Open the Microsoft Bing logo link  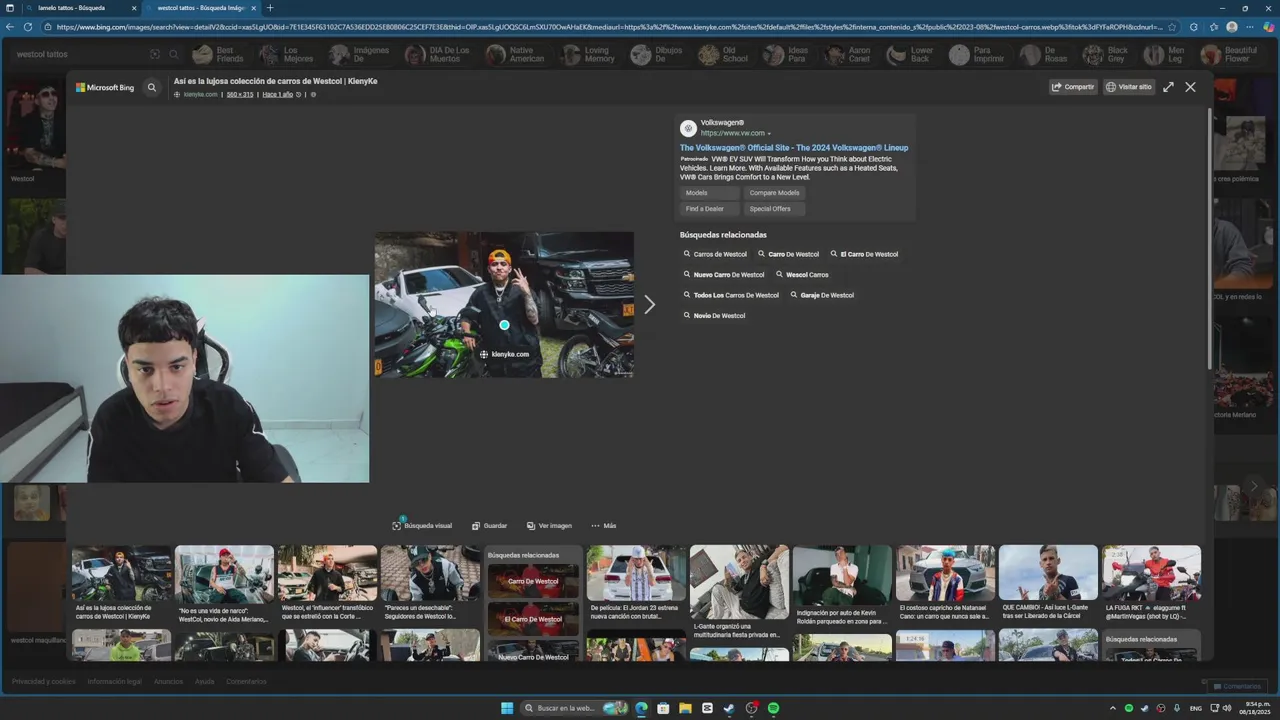tap(105, 88)
